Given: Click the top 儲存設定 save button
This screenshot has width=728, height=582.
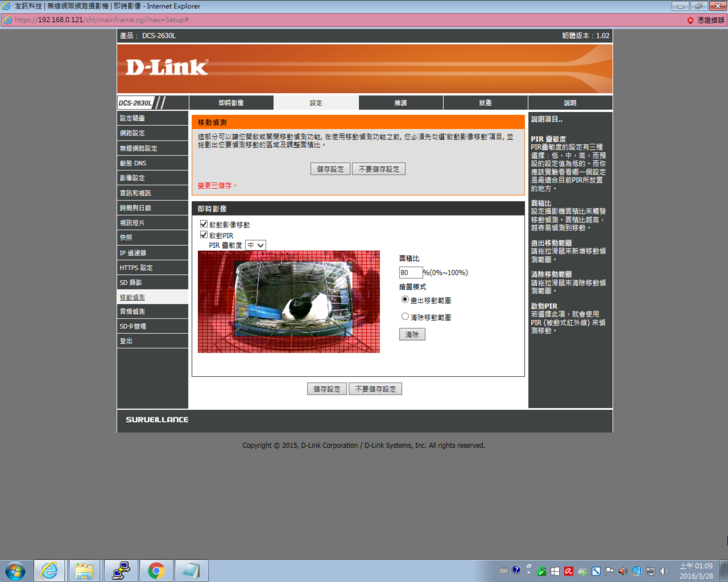Looking at the screenshot, I should tap(330, 169).
